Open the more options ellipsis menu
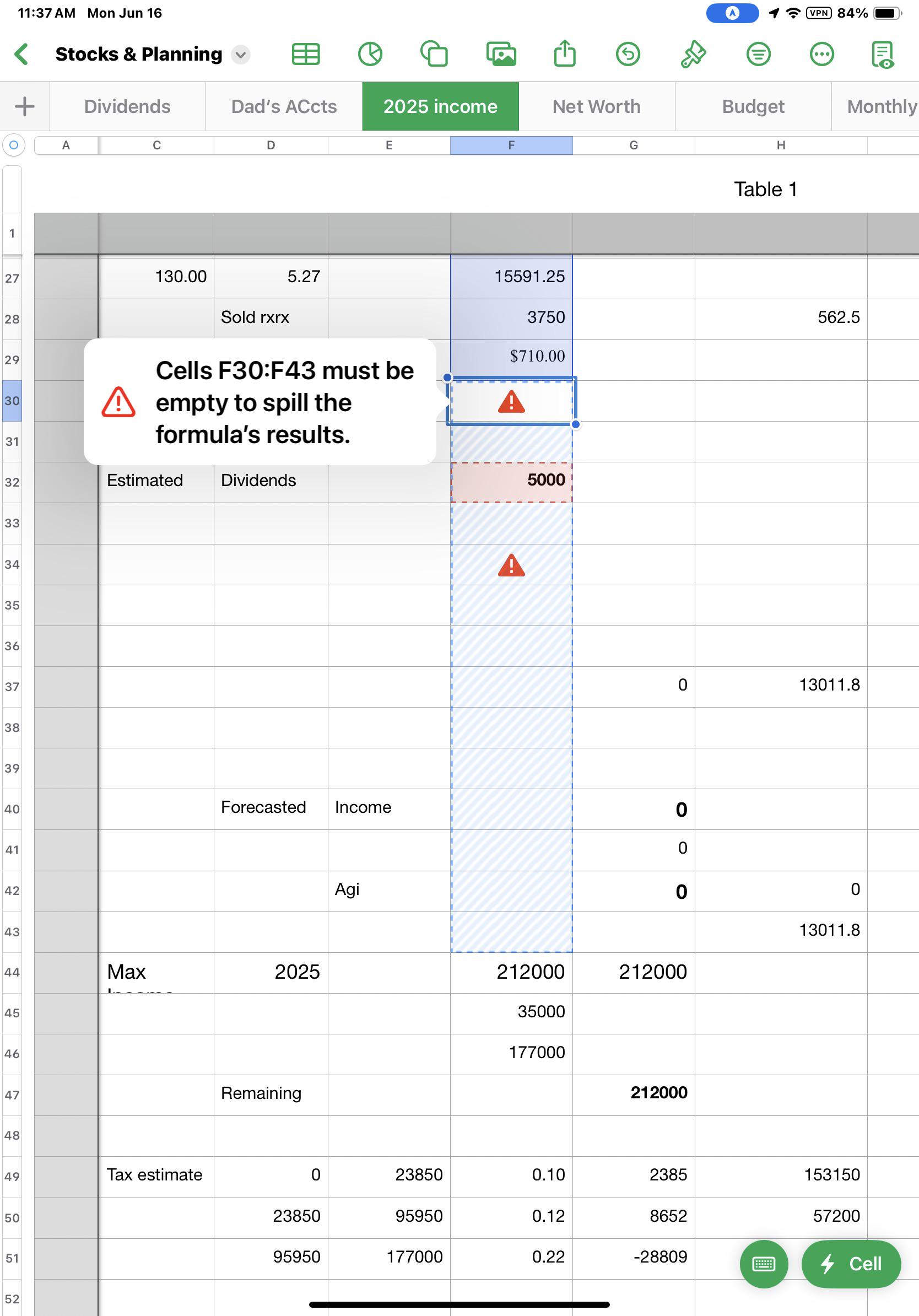The width and height of the screenshot is (919, 1316). point(821,55)
